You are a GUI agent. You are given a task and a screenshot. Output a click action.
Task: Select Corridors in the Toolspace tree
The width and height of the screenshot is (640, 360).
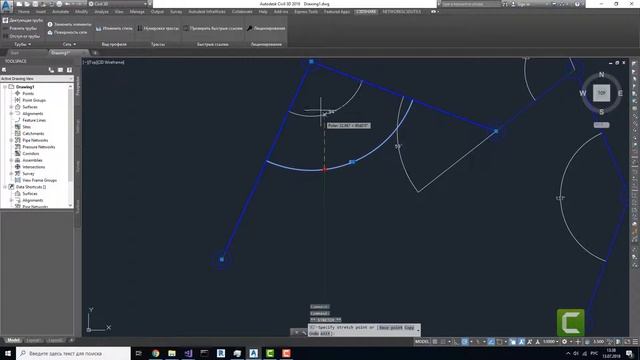pyautogui.click(x=31, y=153)
